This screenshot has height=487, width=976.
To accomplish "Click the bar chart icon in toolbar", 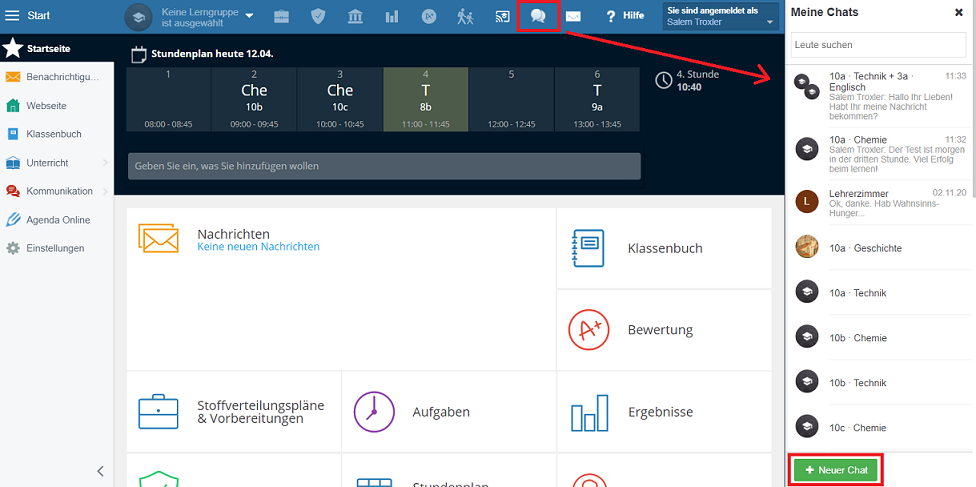I will click(392, 17).
